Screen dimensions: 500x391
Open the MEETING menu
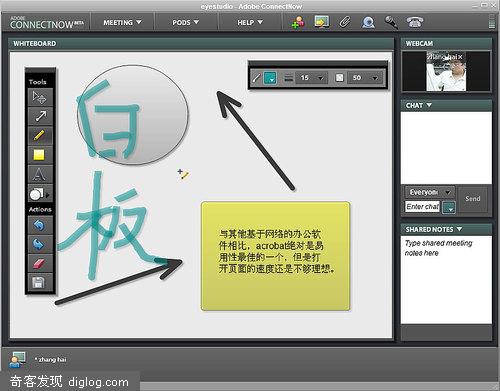(x=122, y=22)
